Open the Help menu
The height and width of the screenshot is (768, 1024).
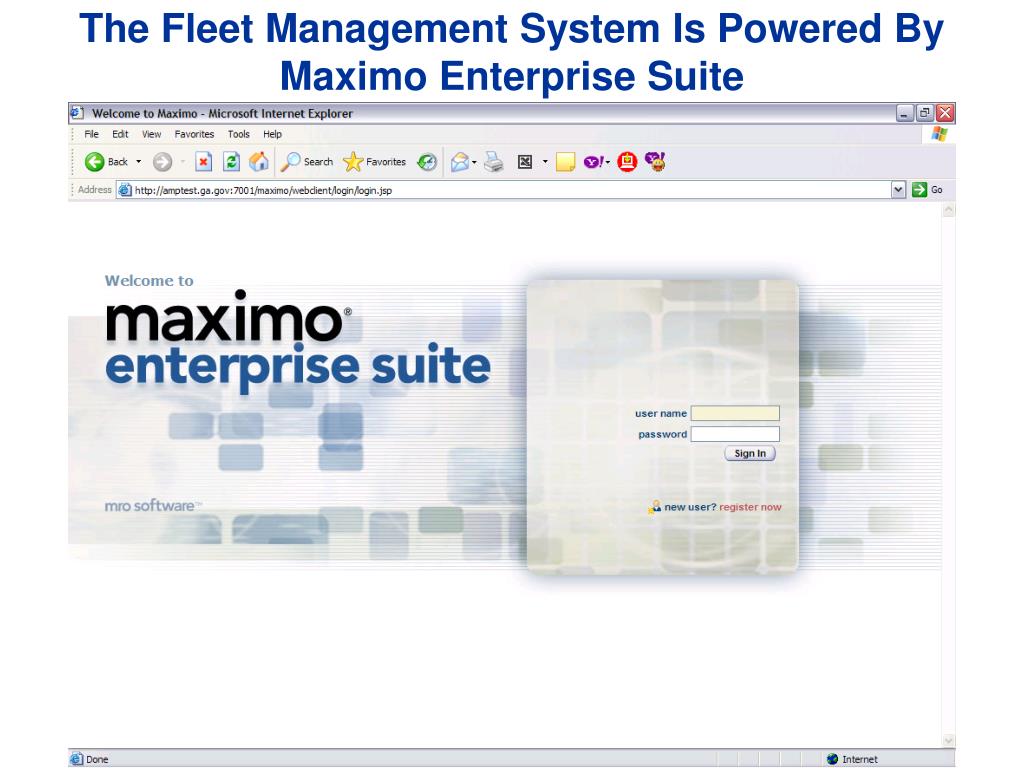pos(272,134)
